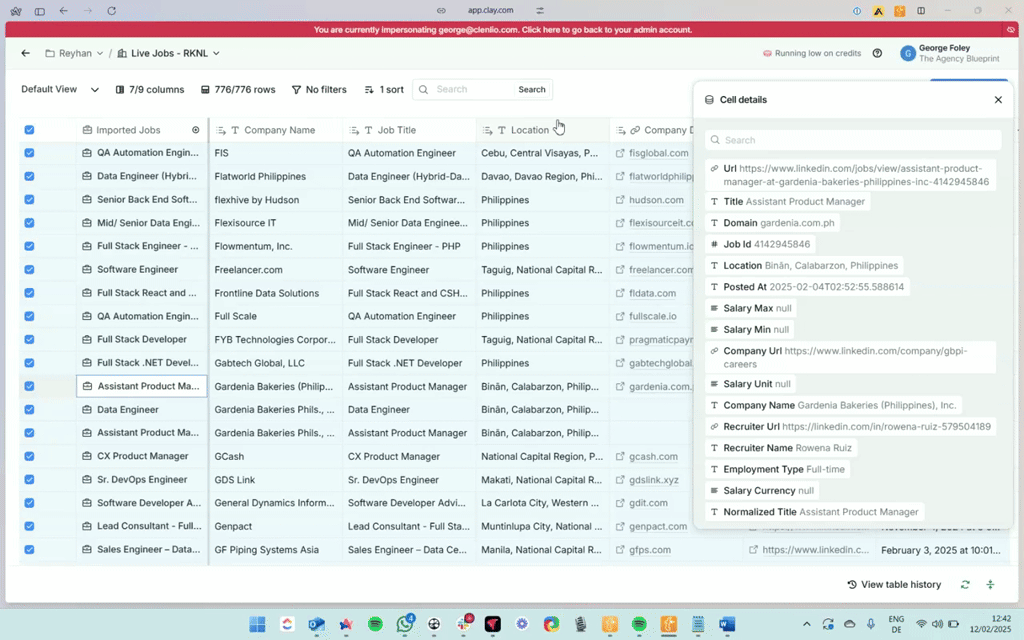Click the back arrow next to Reyhan
Screen dimensions: 1024x640
point(26,53)
